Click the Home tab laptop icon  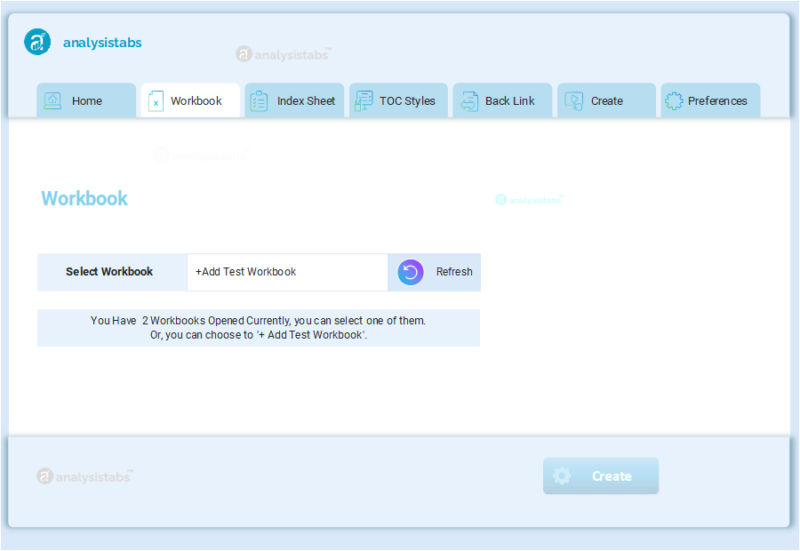53,101
